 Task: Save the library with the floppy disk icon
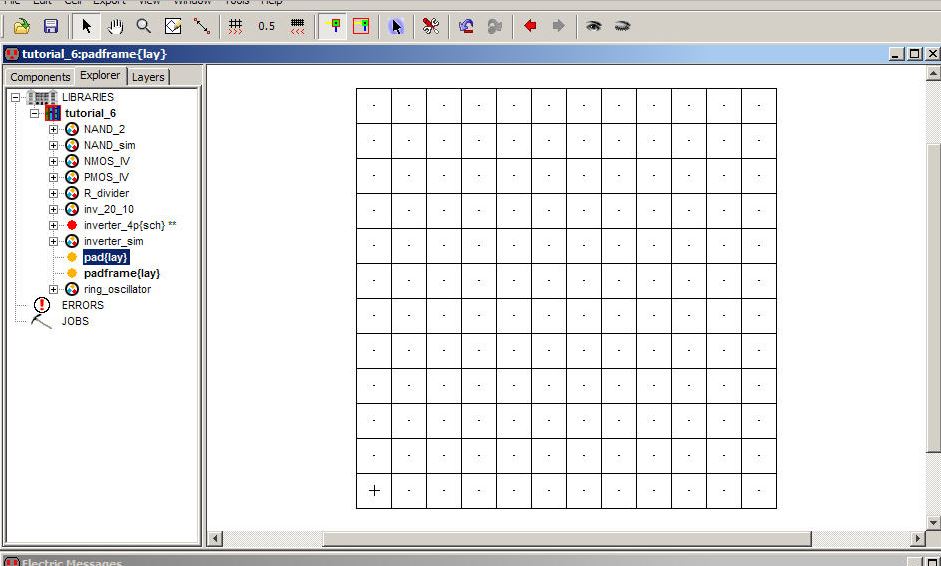pos(50,26)
